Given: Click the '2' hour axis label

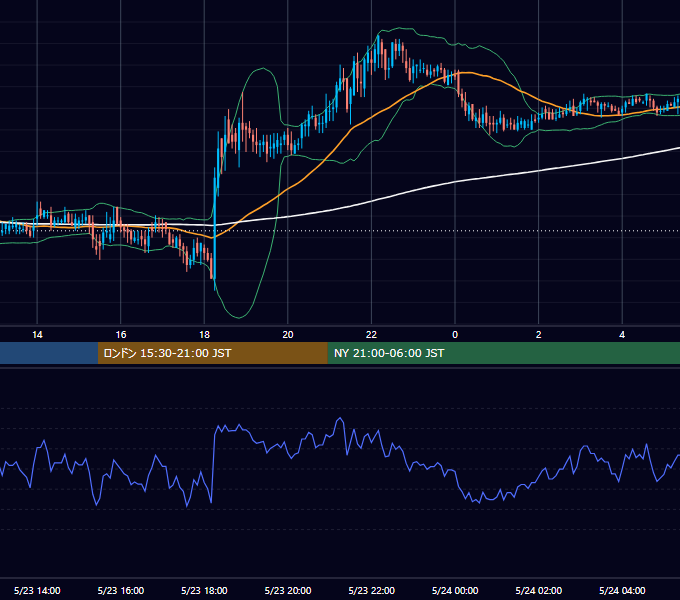Looking at the screenshot, I should coord(539,335).
